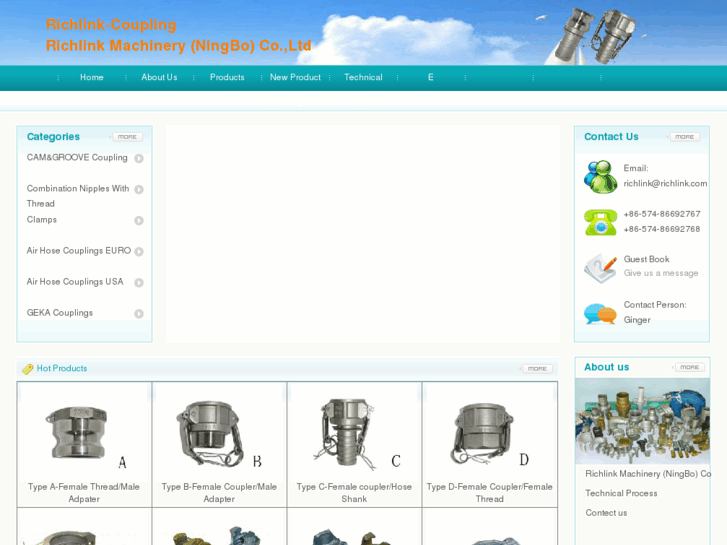The height and width of the screenshot is (545, 727).
Task: Open Type C-Female coupler/Hose Shank link
Action: point(354,493)
